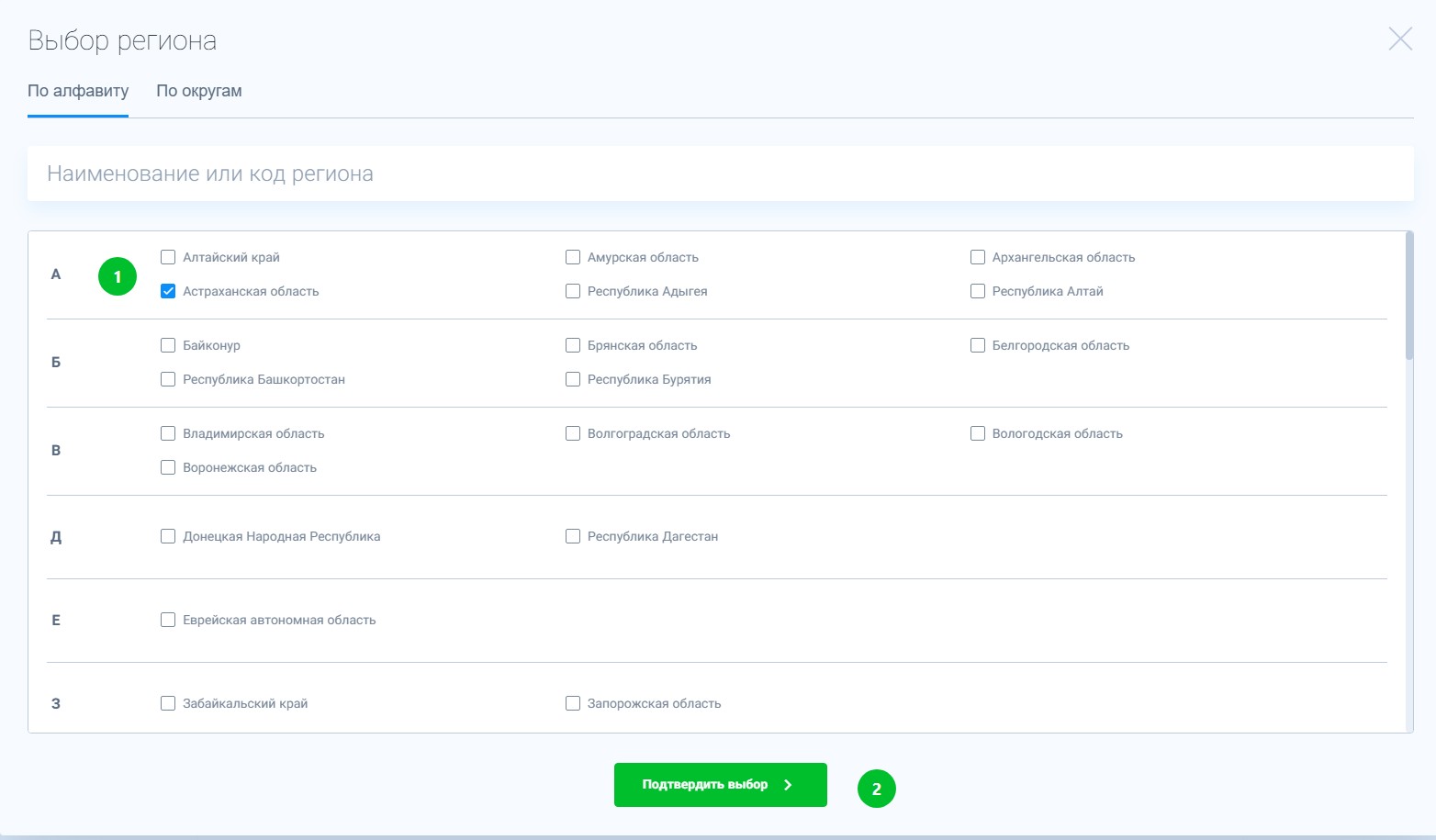Check the Еврейская автономная область checkbox

pyautogui.click(x=168, y=620)
